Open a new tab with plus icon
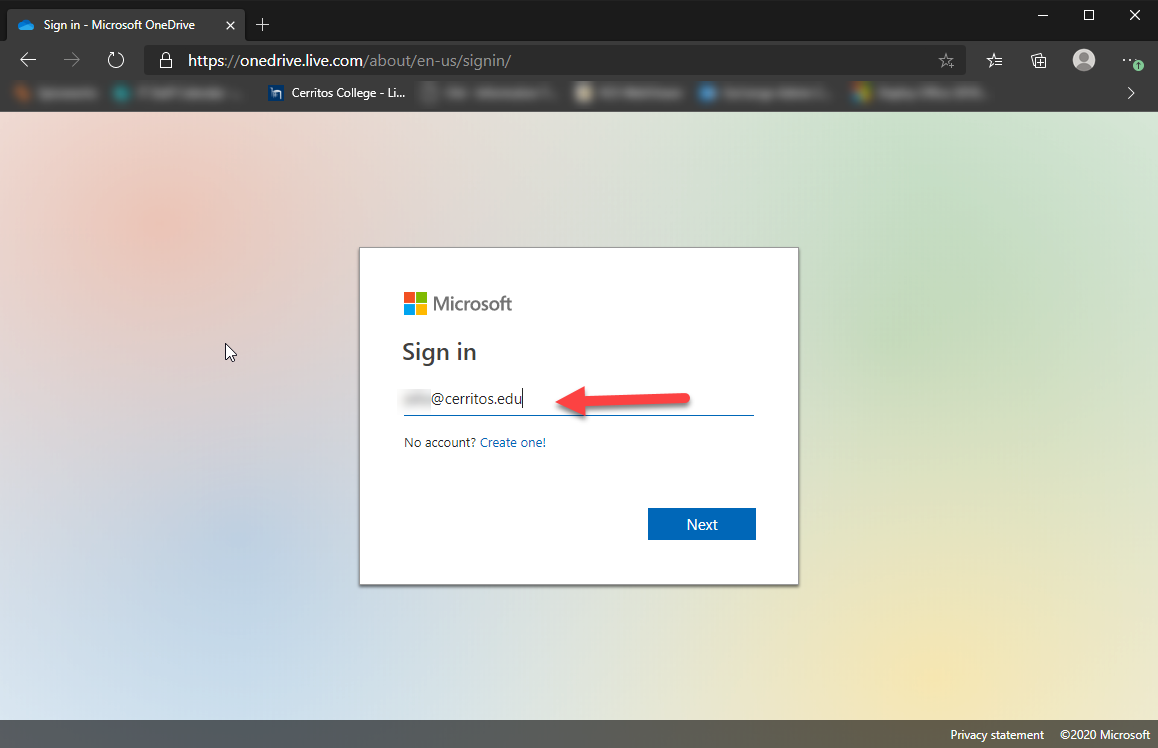The image size is (1158, 748). click(262, 25)
